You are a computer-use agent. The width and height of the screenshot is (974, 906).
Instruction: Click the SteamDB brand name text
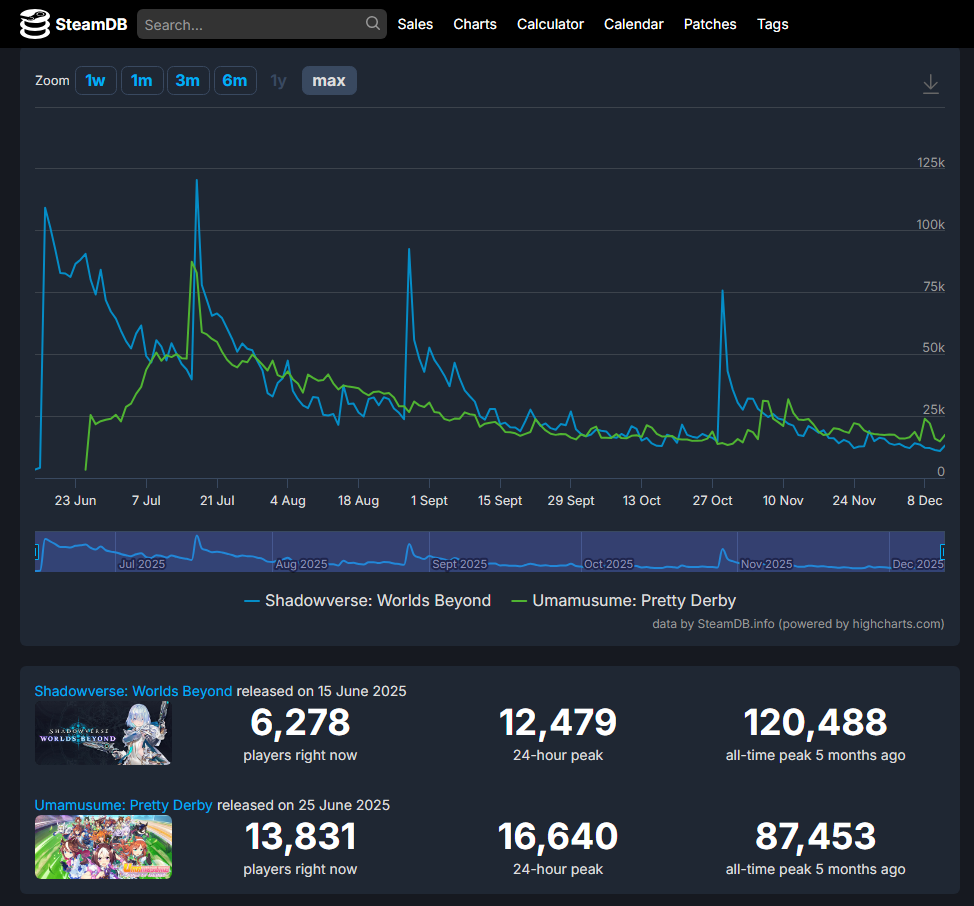click(x=91, y=24)
